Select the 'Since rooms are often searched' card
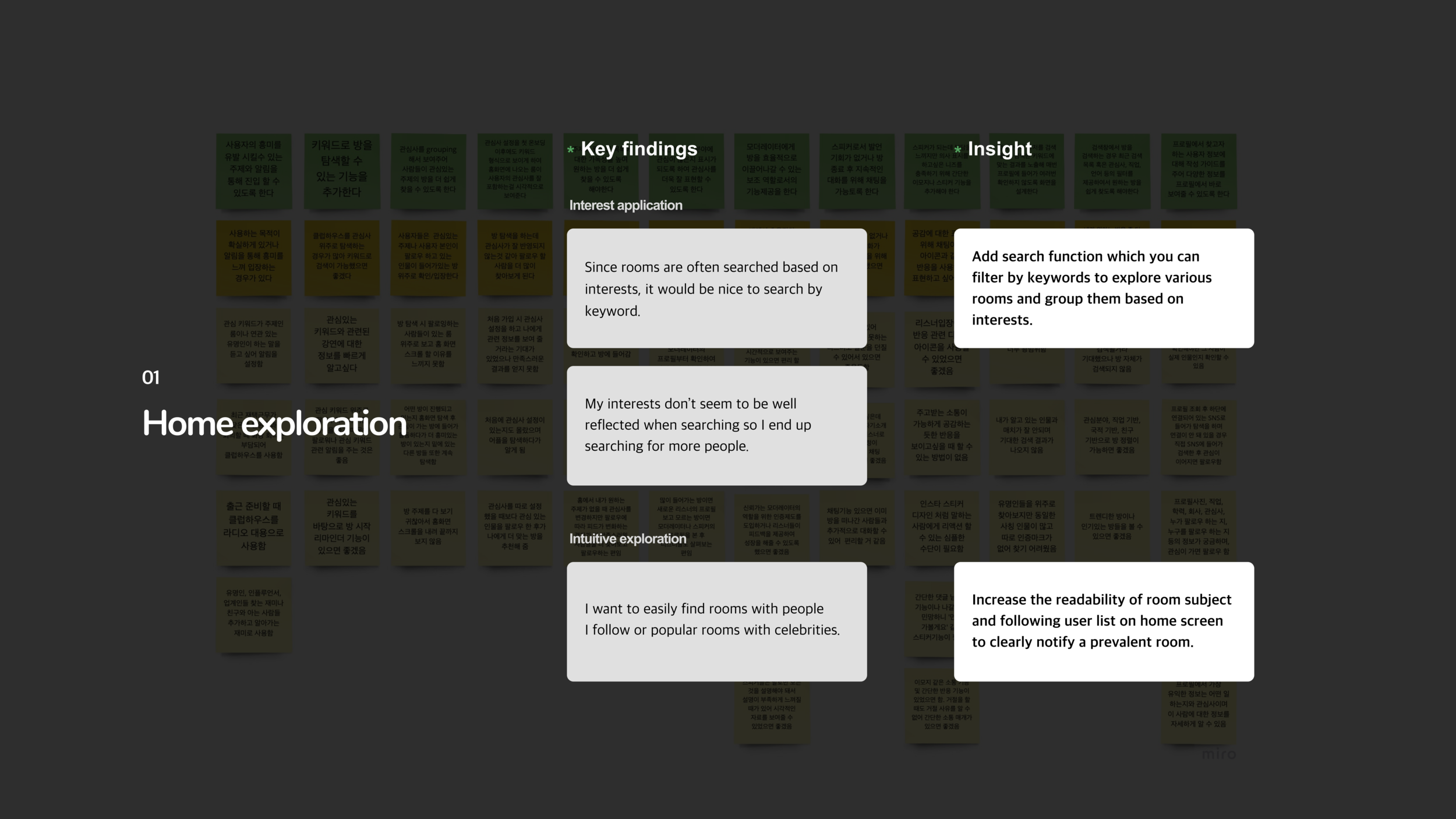The width and height of the screenshot is (1456, 819). coord(716,288)
